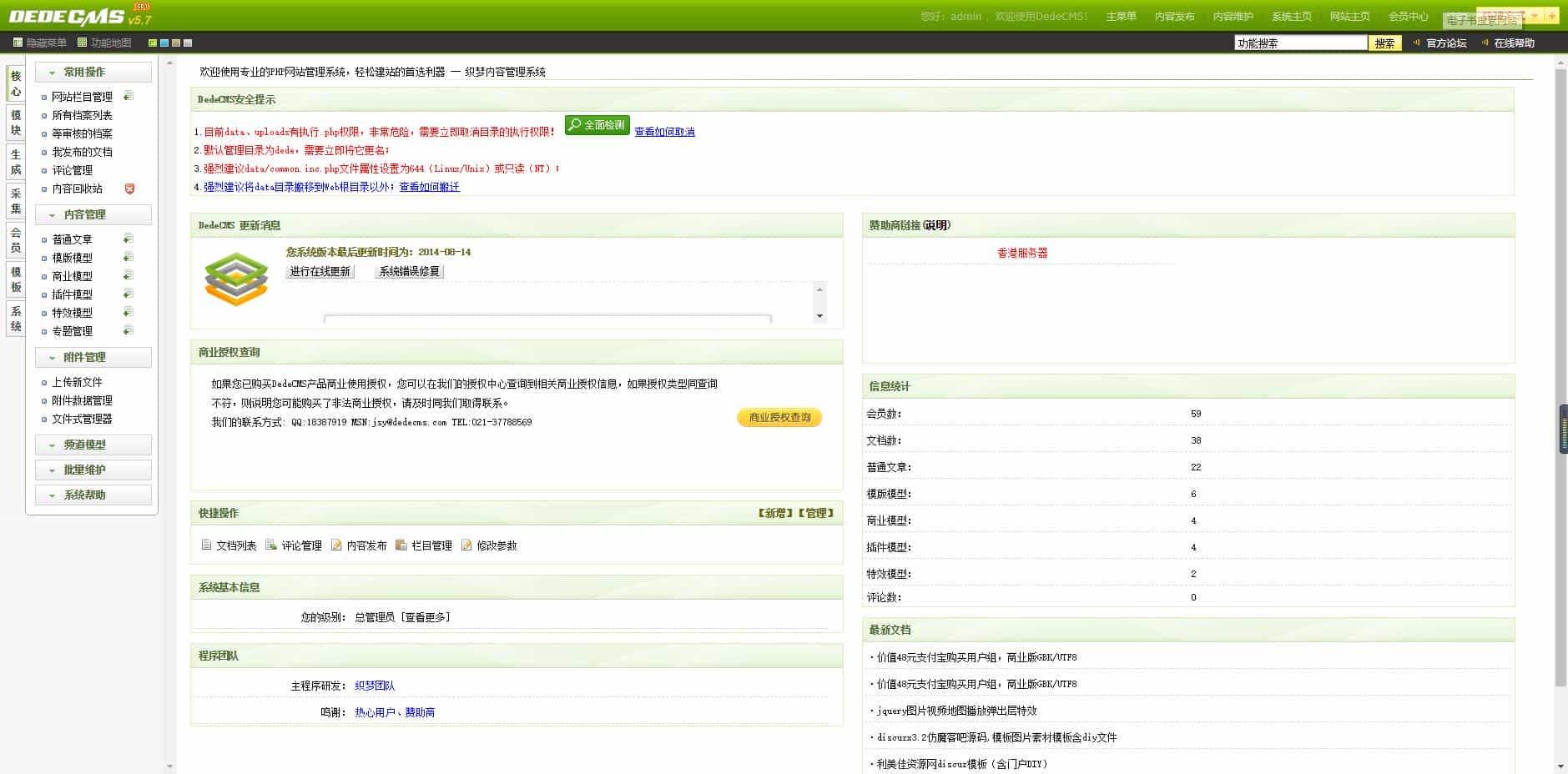Switch to the 采集 vertical tab

16,200
